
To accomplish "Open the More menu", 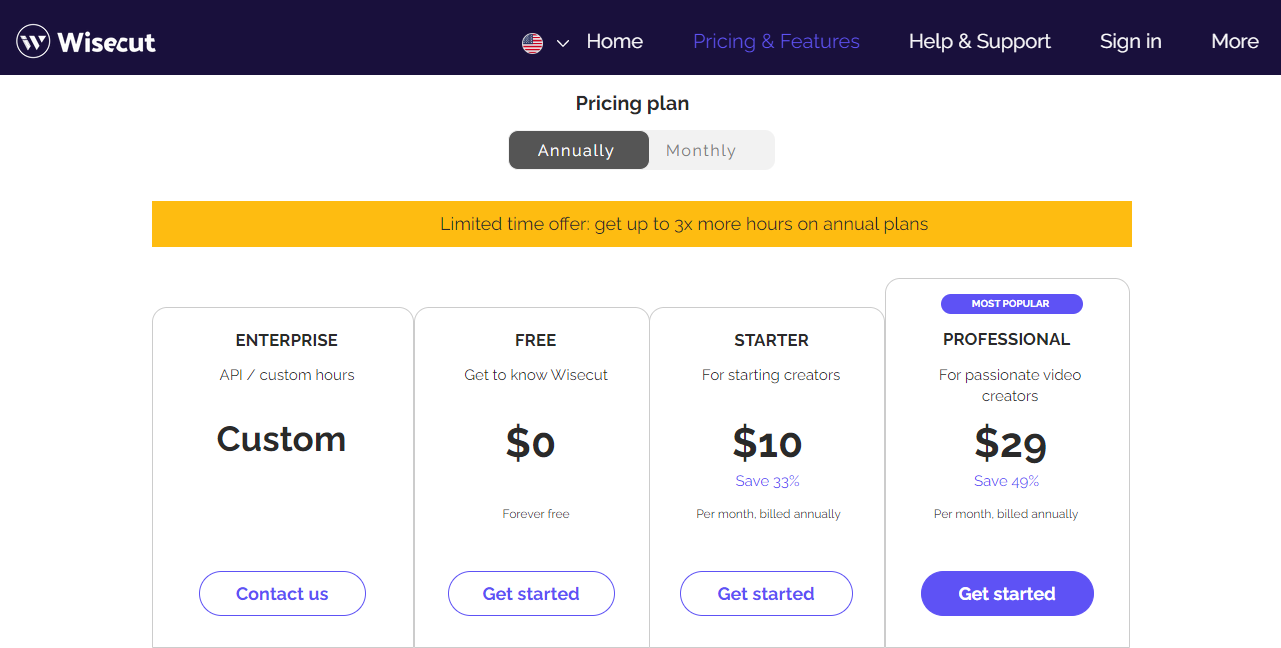I will tap(1234, 41).
